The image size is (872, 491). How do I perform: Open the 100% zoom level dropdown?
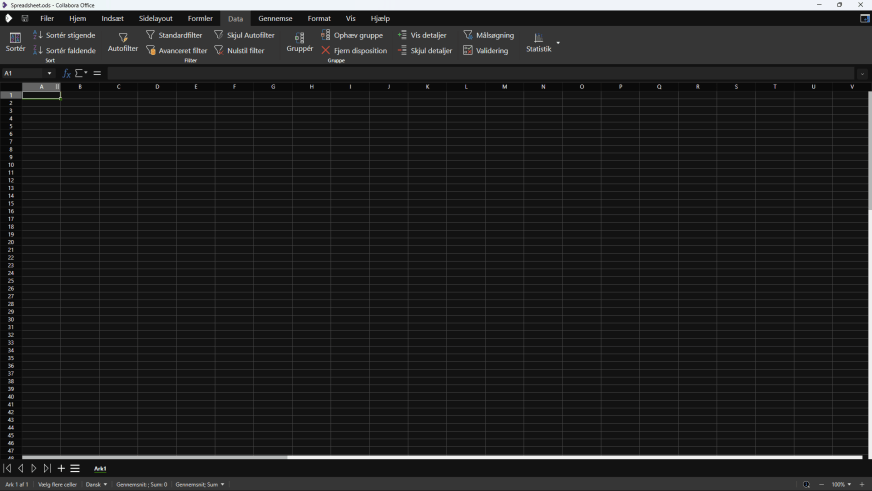(841, 484)
